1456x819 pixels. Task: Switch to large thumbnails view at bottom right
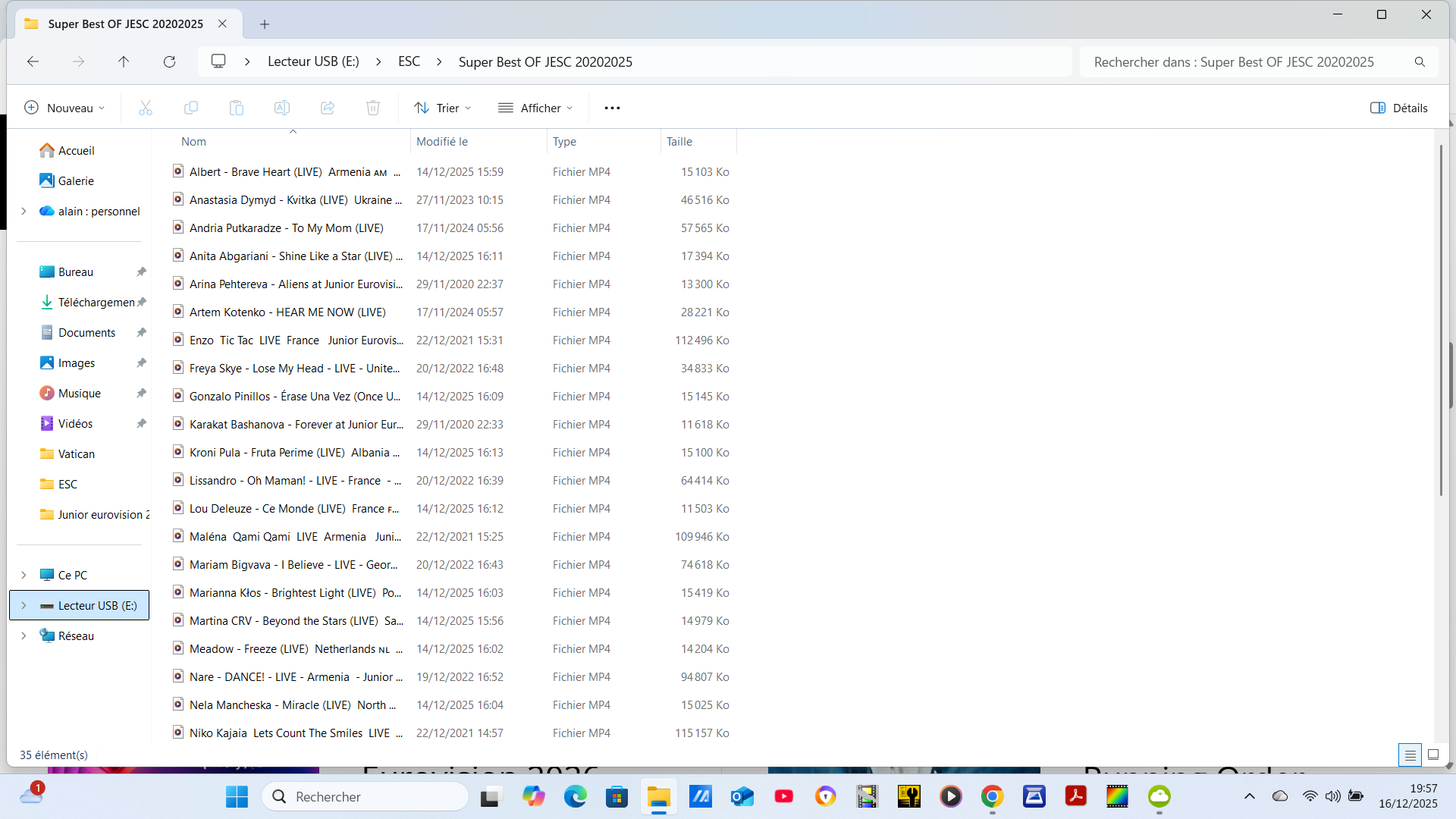tap(1433, 755)
